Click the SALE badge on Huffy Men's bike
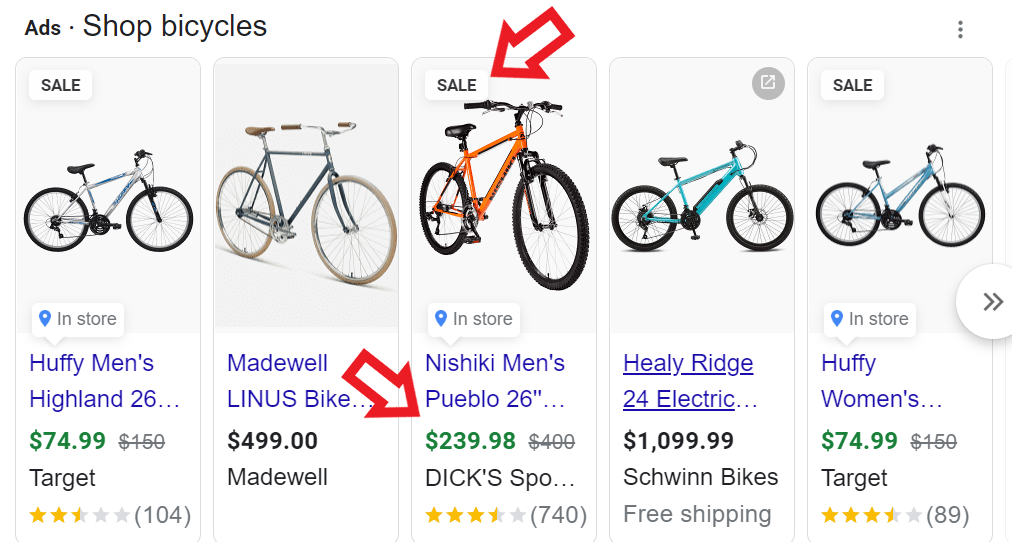 pyautogui.click(x=61, y=85)
